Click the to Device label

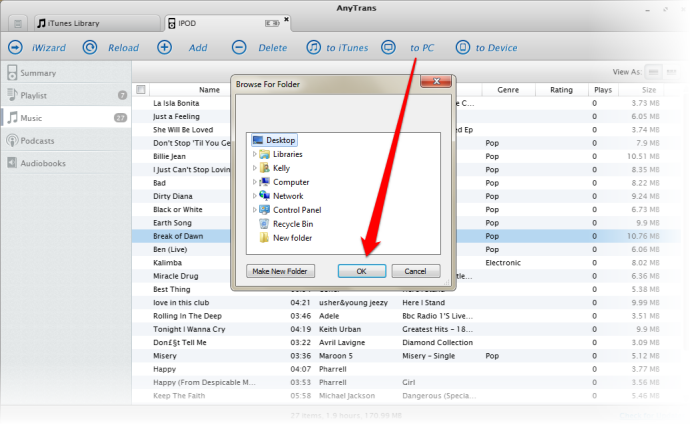coord(496,48)
